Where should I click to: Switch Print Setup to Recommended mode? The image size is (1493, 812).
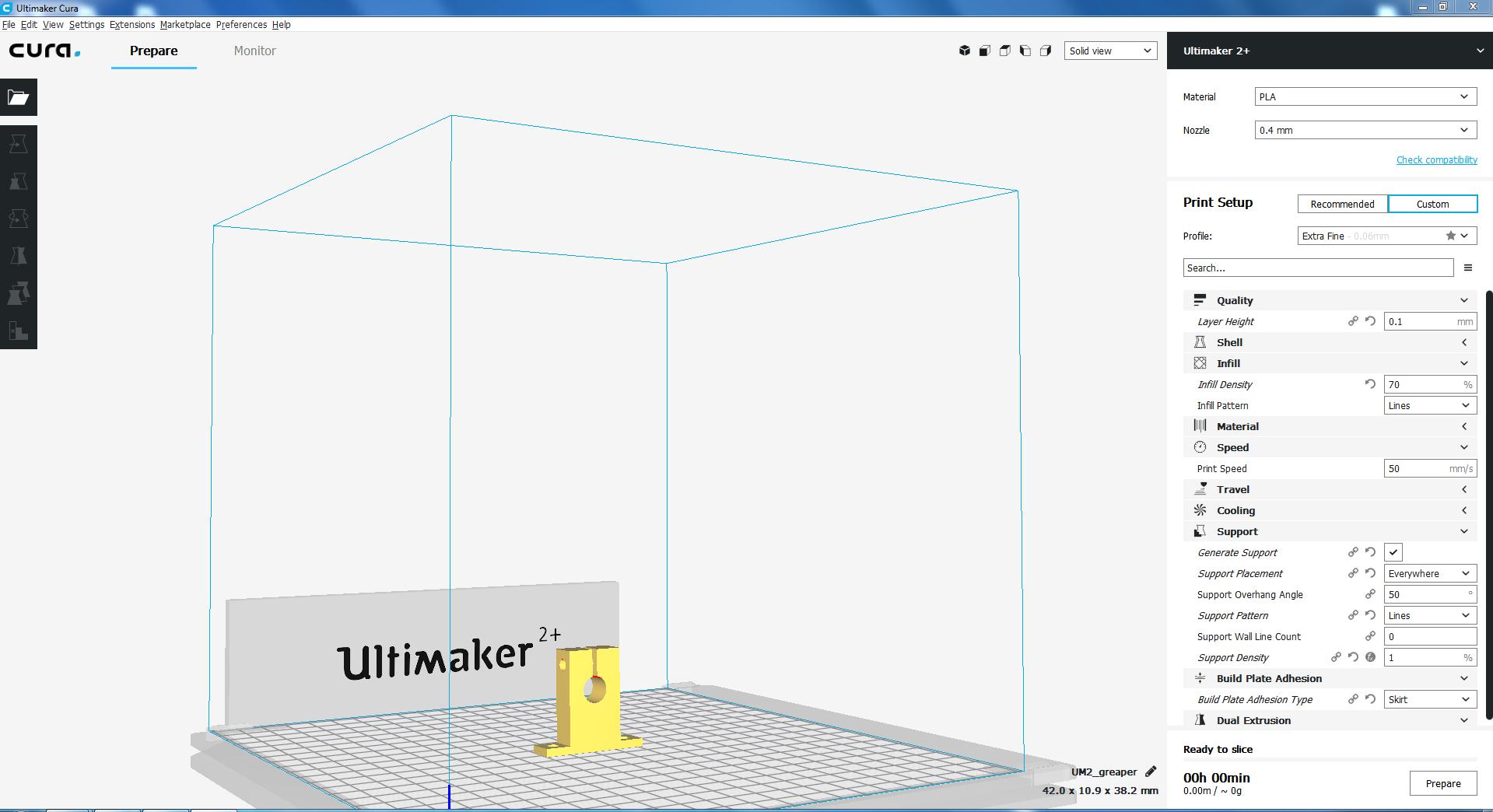pyautogui.click(x=1342, y=204)
